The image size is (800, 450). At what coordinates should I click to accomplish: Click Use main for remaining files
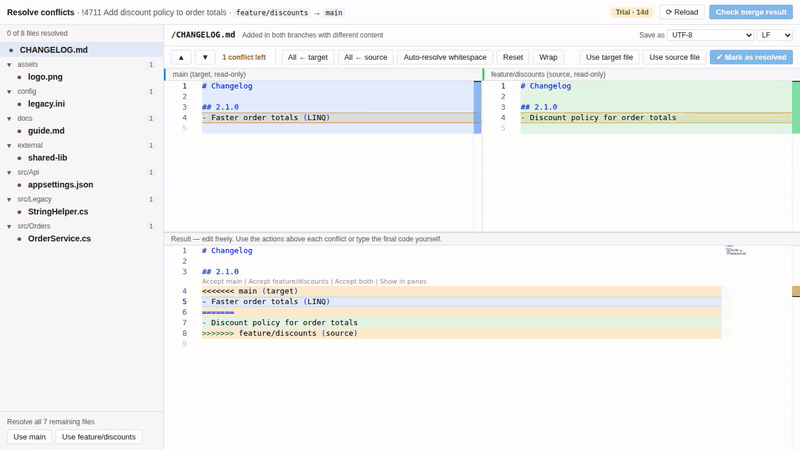point(30,437)
